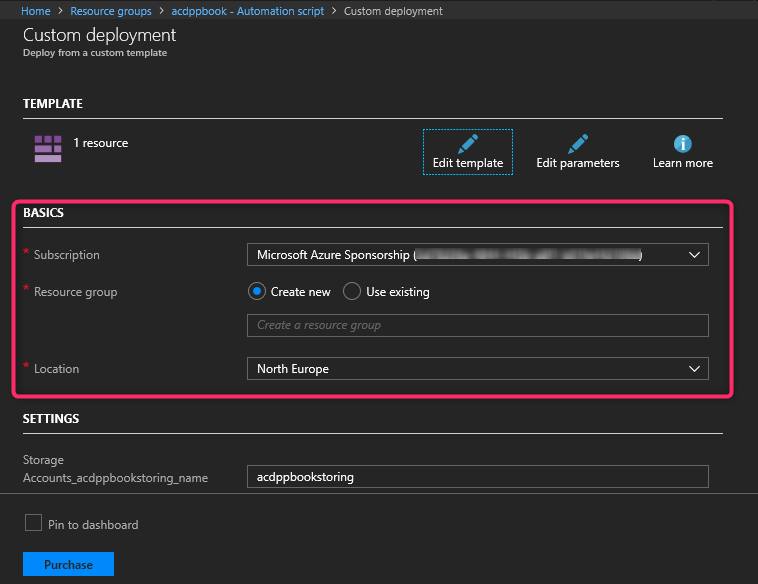This screenshot has width=758, height=584.
Task: Click the template resource blocks icon
Action: click(48, 149)
